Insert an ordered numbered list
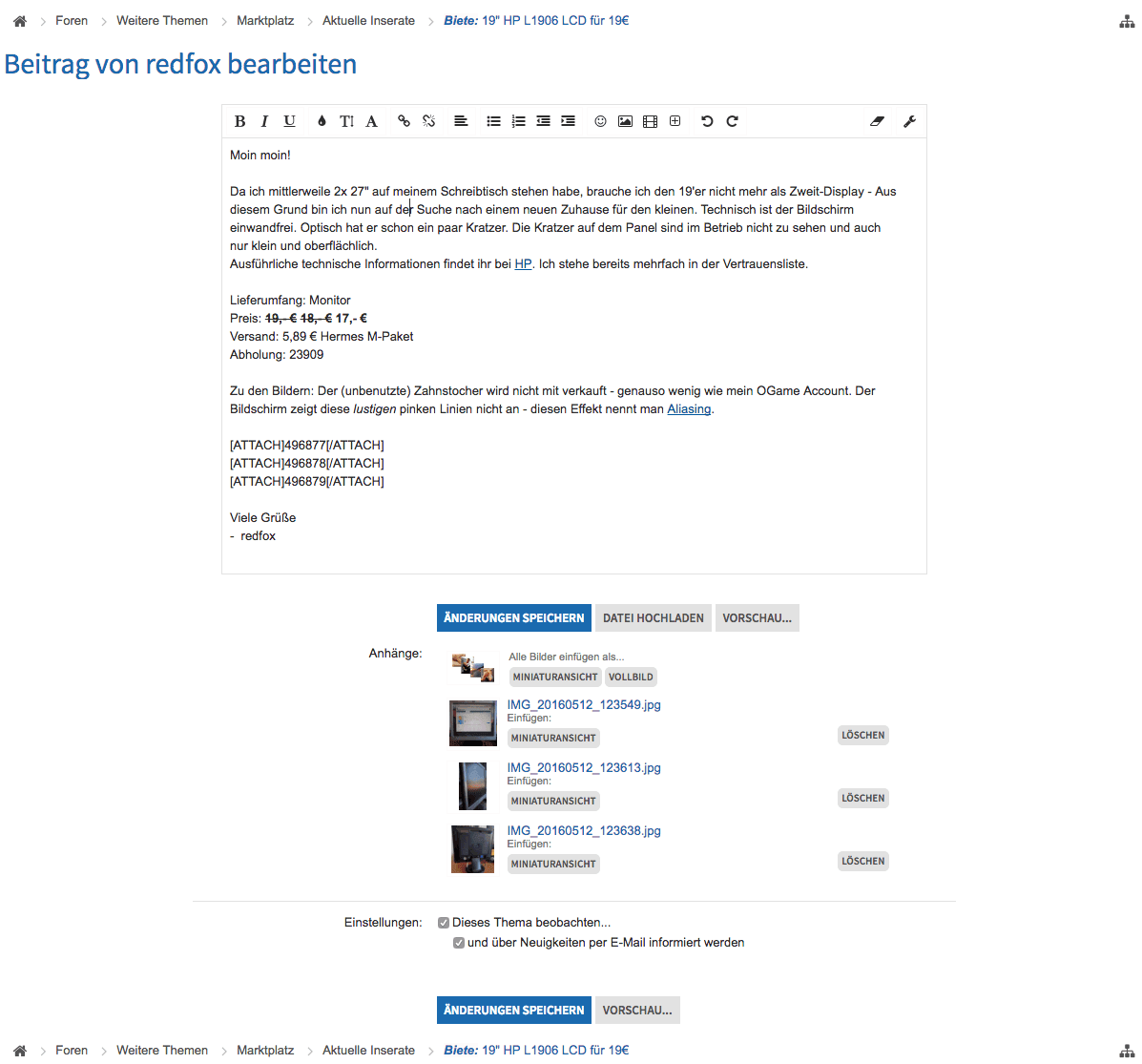This screenshot has width=1142, height=1064. tap(519, 121)
